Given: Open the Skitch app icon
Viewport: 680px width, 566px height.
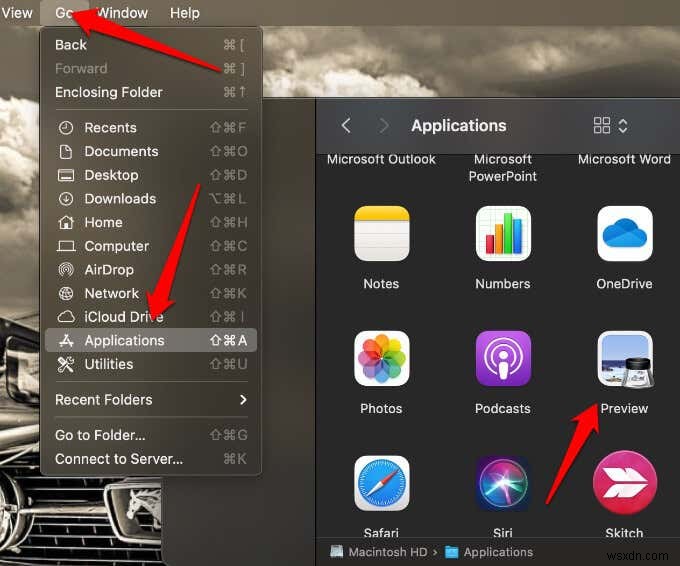Looking at the screenshot, I should pos(624,483).
